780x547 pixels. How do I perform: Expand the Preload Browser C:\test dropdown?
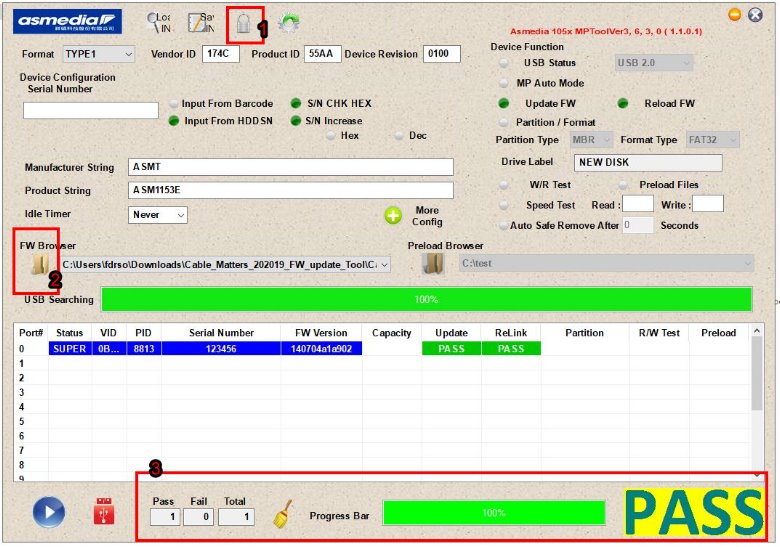748,264
